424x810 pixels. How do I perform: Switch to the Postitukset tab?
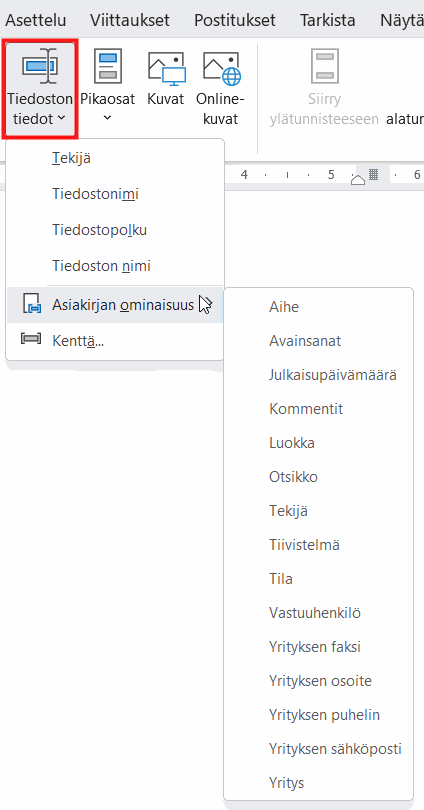234,20
